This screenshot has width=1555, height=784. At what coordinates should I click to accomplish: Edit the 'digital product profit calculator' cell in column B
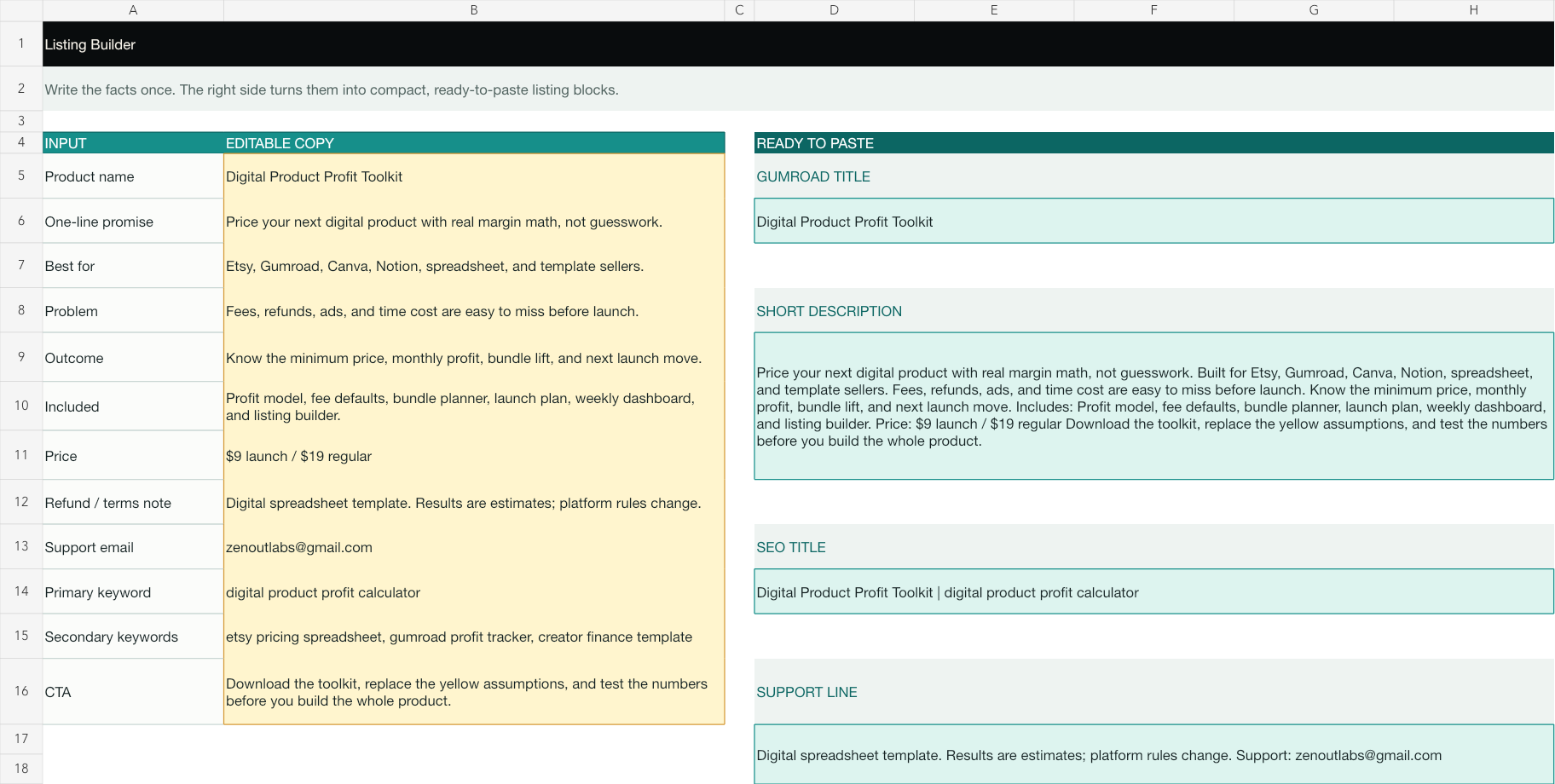point(474,592)
